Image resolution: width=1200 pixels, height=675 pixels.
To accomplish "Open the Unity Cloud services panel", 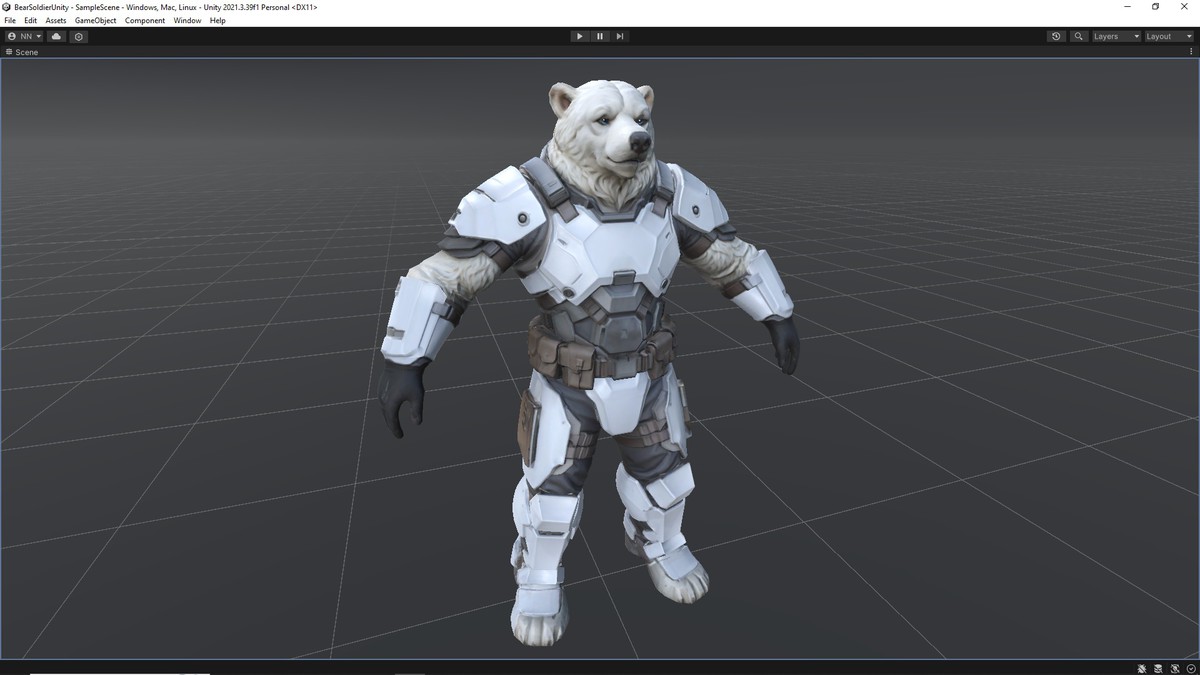I will [x=56, y=36].
